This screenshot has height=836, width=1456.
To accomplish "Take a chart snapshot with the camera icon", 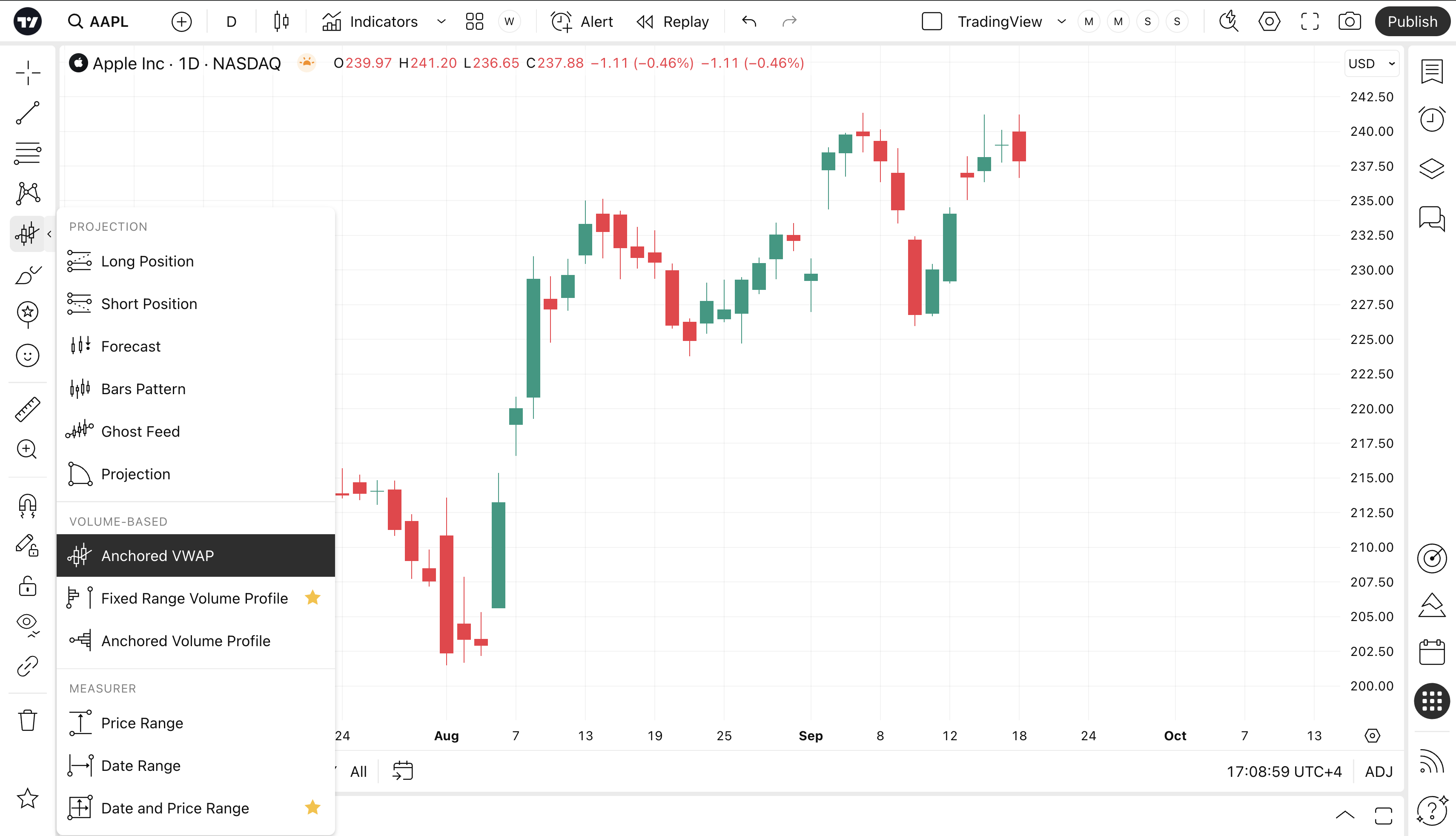I will click(1349, 22).
